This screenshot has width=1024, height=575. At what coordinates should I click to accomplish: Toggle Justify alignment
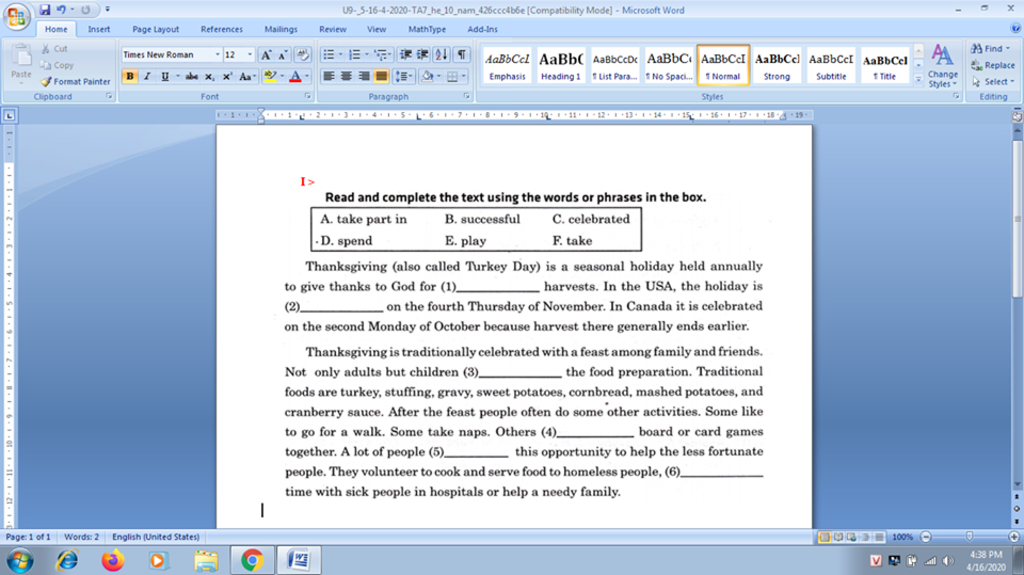coord(381,76)
